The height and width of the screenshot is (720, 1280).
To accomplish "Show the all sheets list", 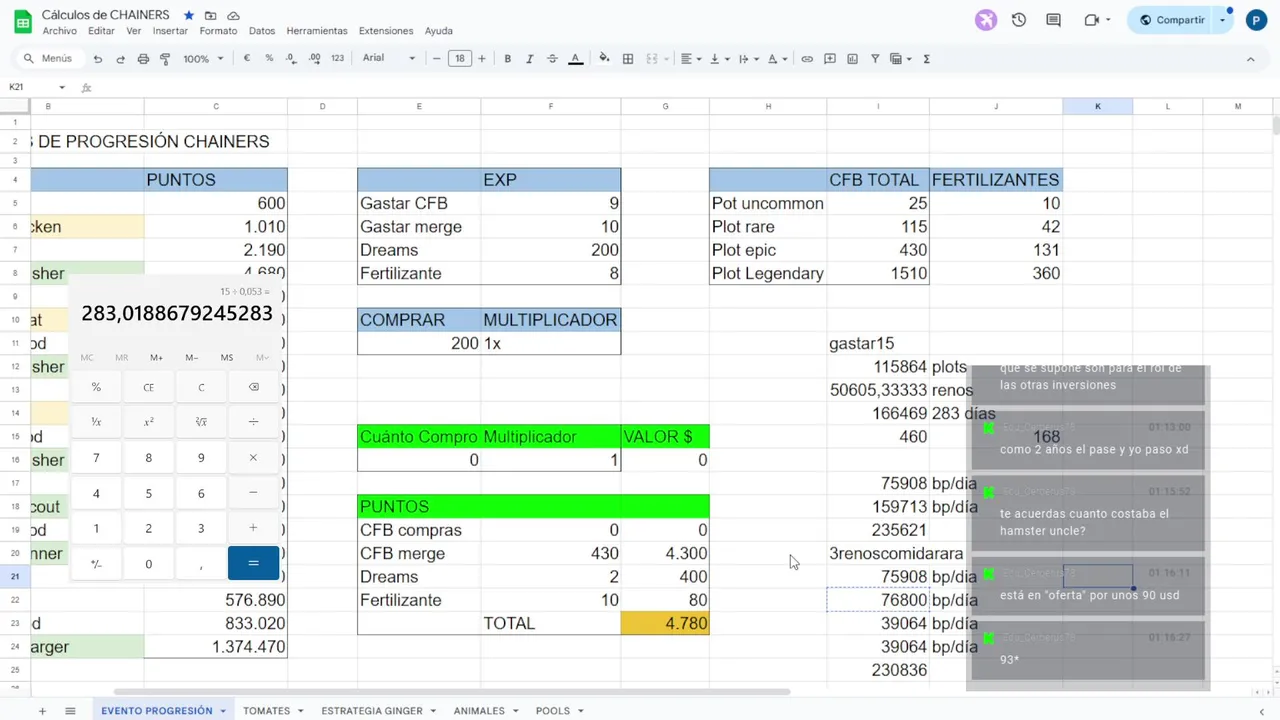I will tap(70, 711).
